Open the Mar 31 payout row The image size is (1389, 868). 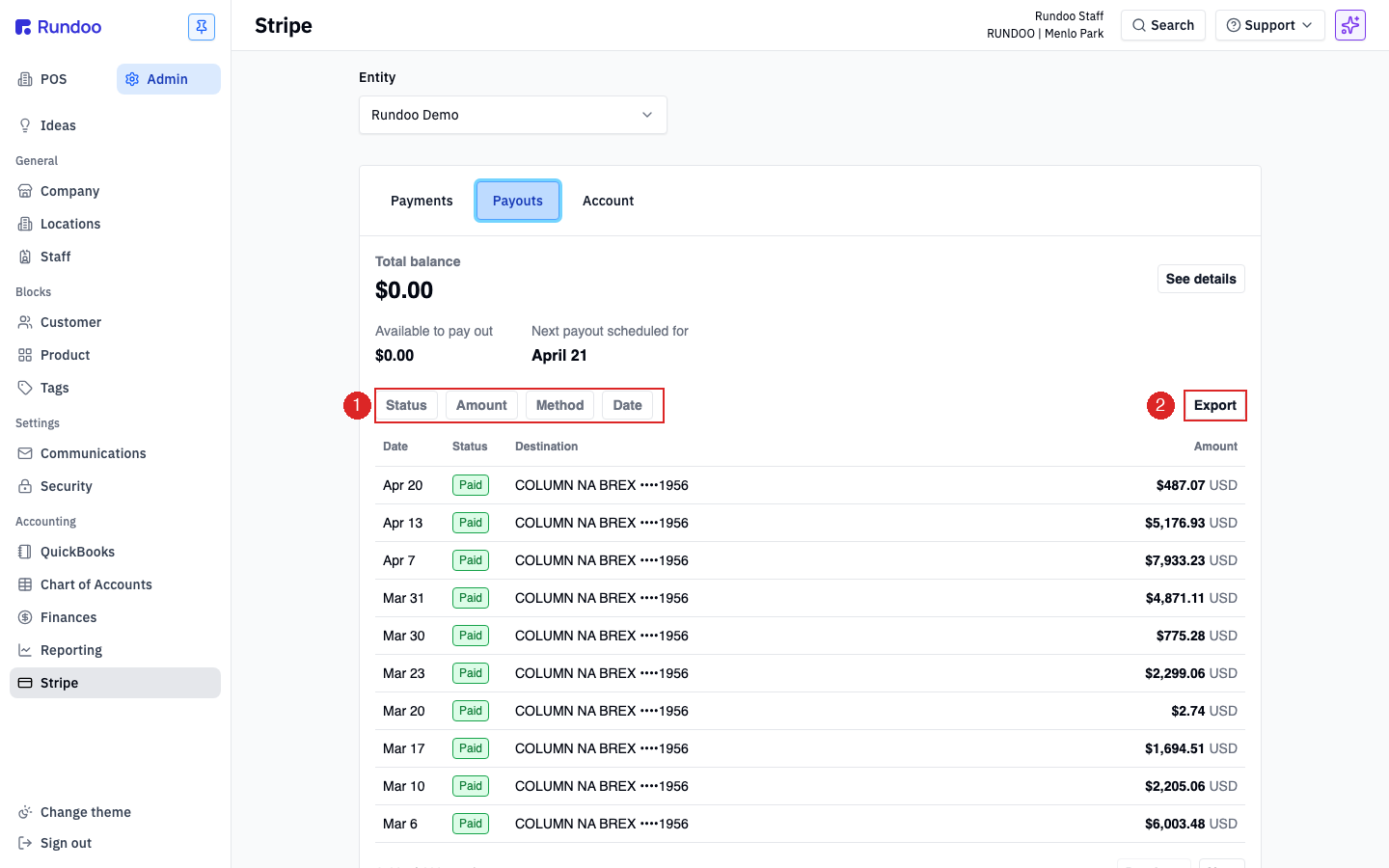(810, 598)
